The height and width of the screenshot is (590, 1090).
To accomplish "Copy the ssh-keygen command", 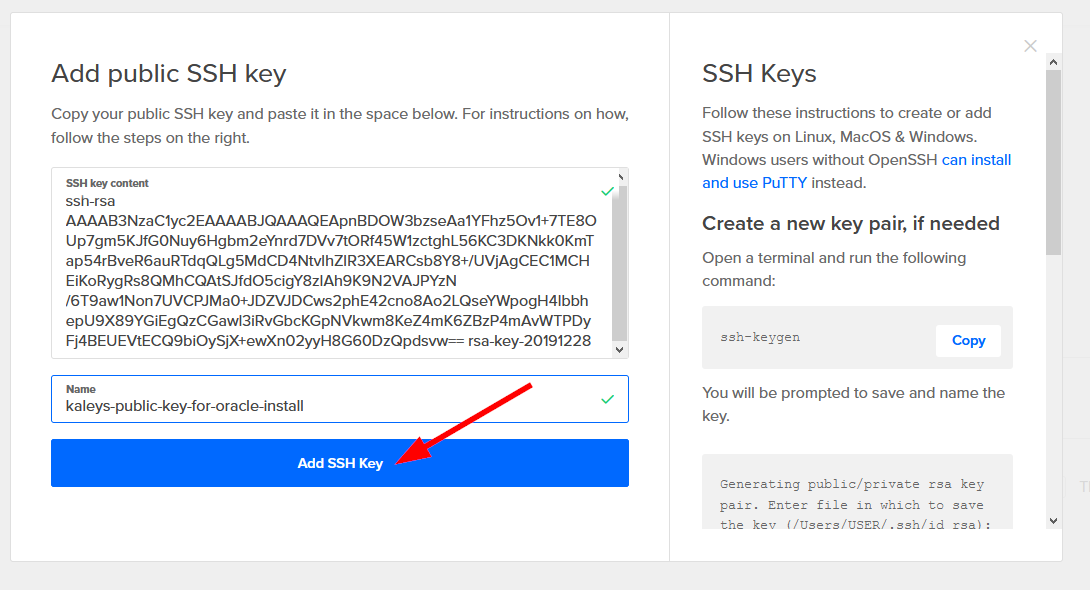I will [968, 340].
